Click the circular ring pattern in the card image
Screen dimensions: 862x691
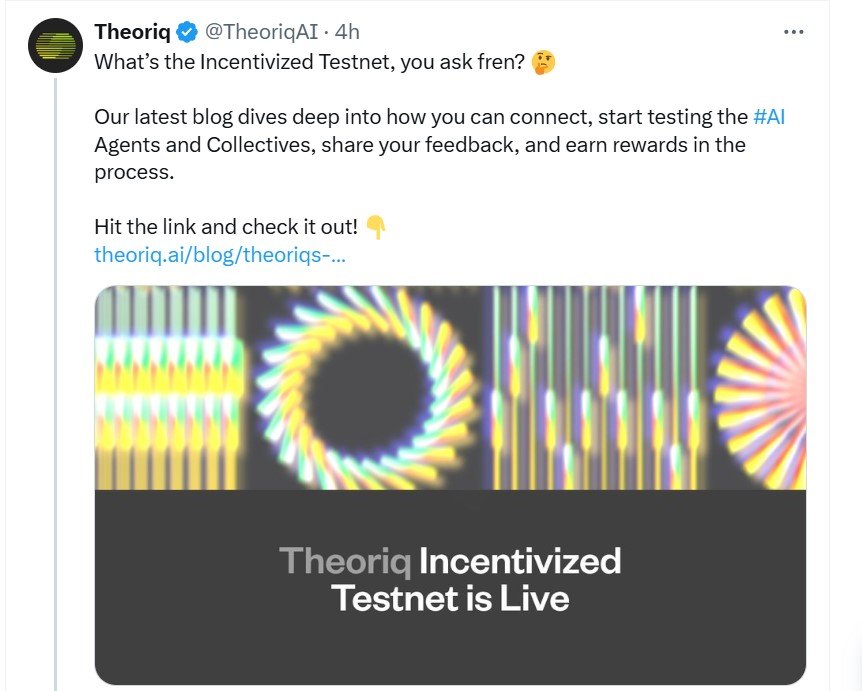click(364, 388)
